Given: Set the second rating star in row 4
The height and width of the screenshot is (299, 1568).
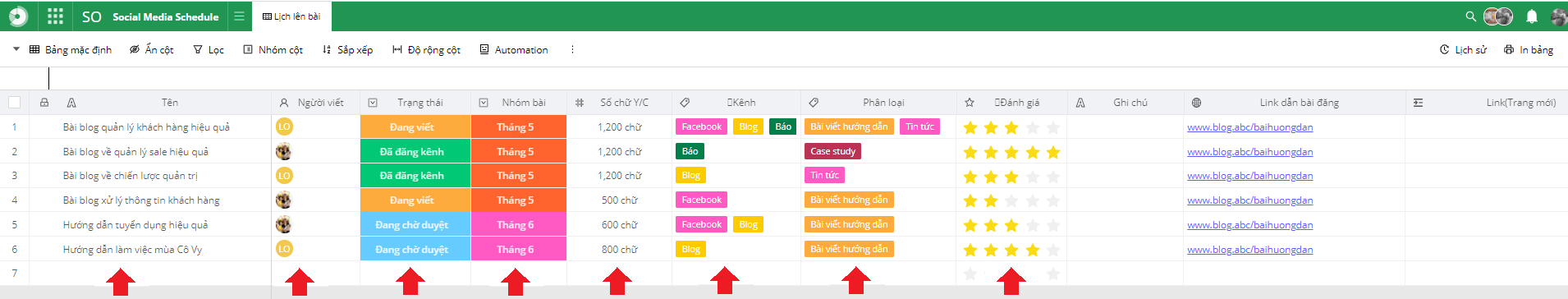Looking at the screenshot, I should [991, 200].
